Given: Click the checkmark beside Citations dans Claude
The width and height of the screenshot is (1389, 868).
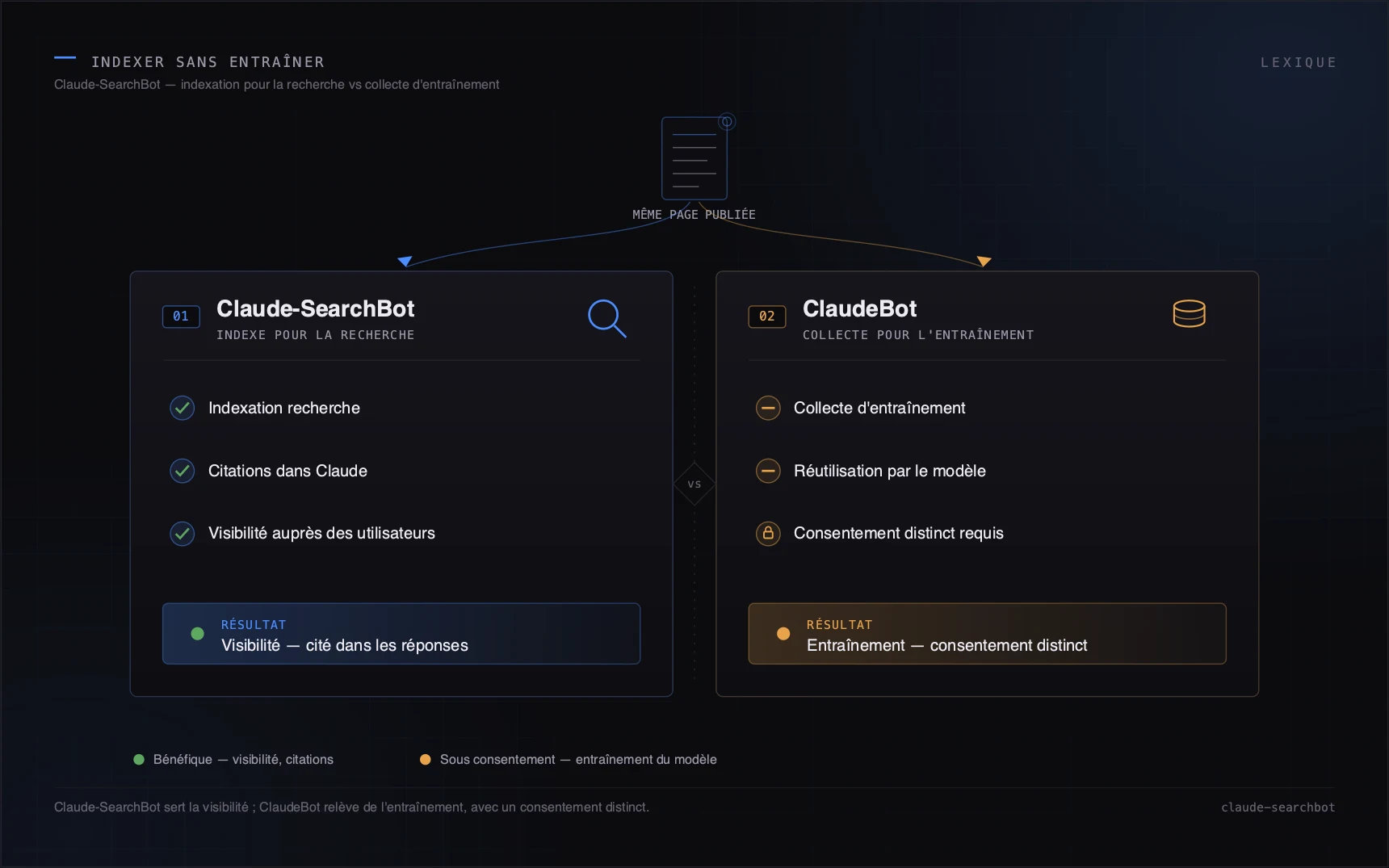Looking at the screenshot, I should [183, 471].
